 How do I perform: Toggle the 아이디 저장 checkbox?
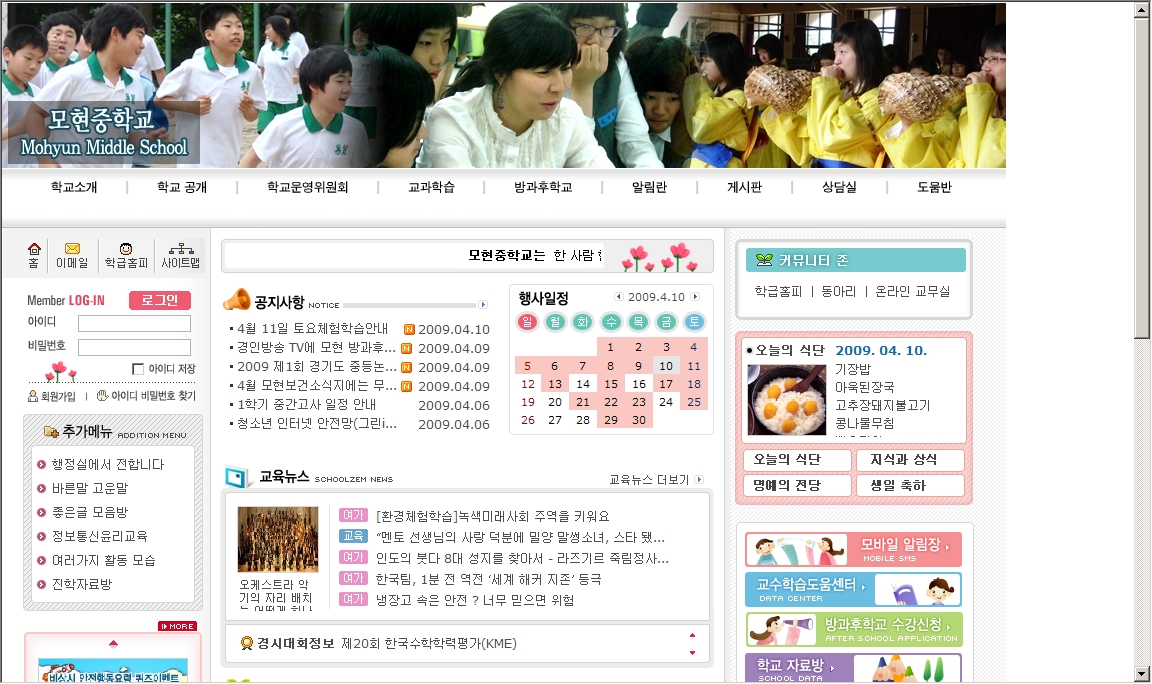coord(138,369)
